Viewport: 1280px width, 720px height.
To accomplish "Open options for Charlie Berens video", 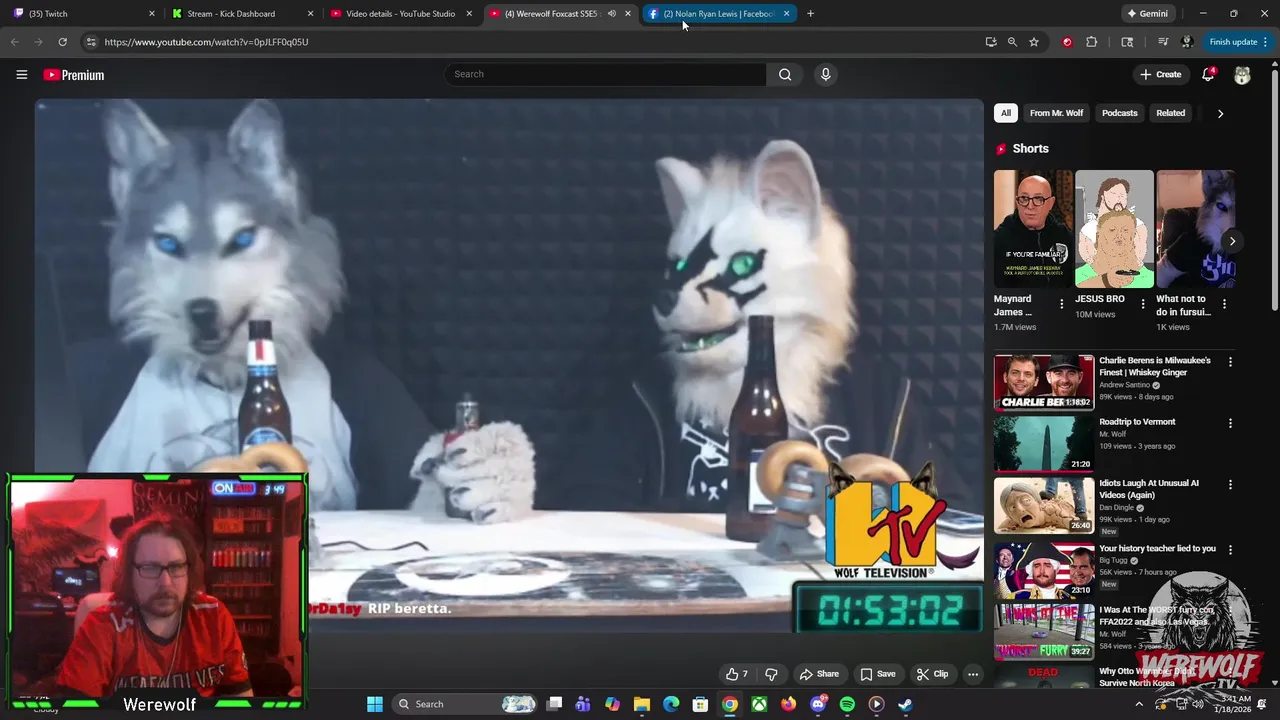I will (1230, 362).
